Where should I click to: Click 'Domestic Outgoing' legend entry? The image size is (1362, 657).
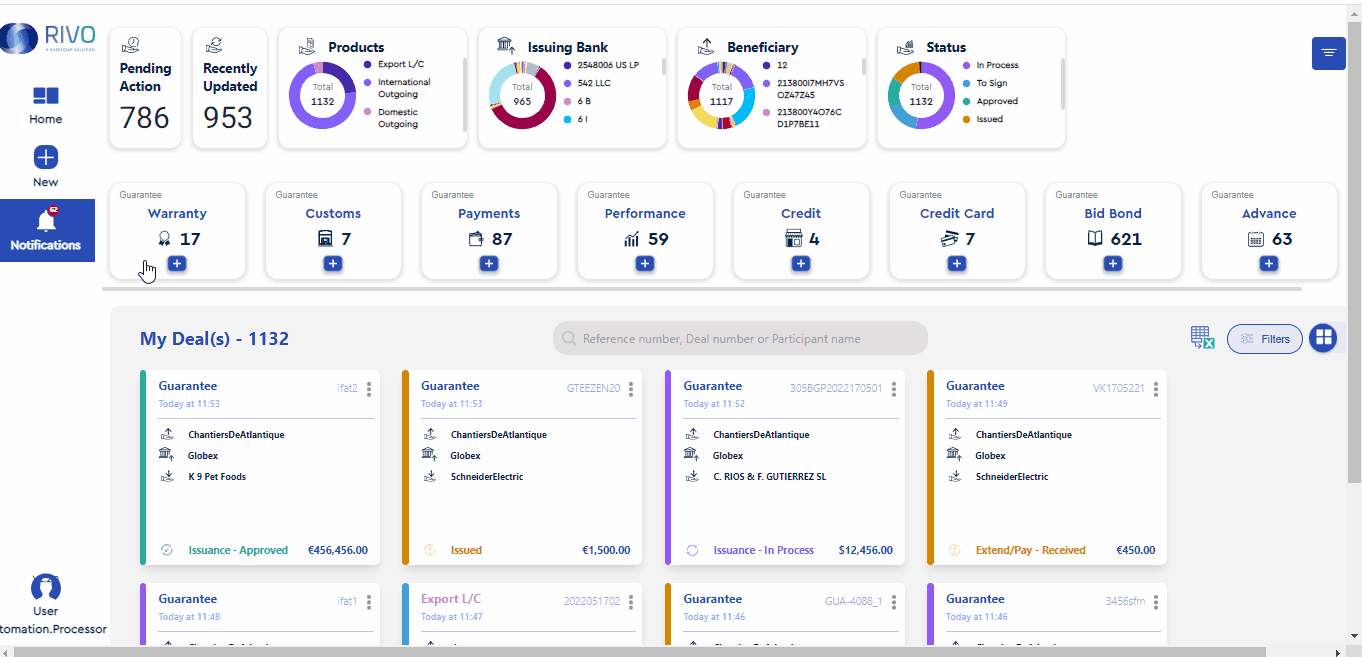(x=398, y=118)
